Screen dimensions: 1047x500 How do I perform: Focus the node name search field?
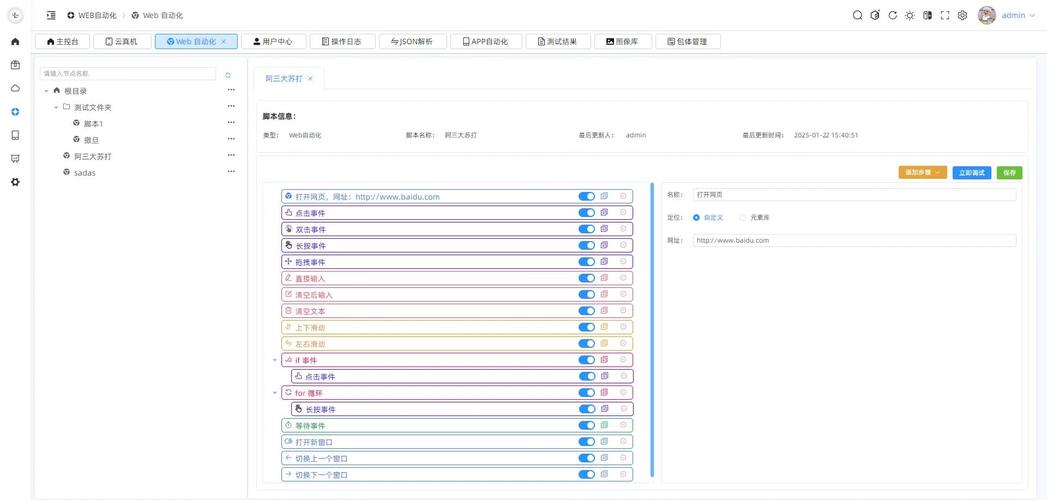click(128, 74)
